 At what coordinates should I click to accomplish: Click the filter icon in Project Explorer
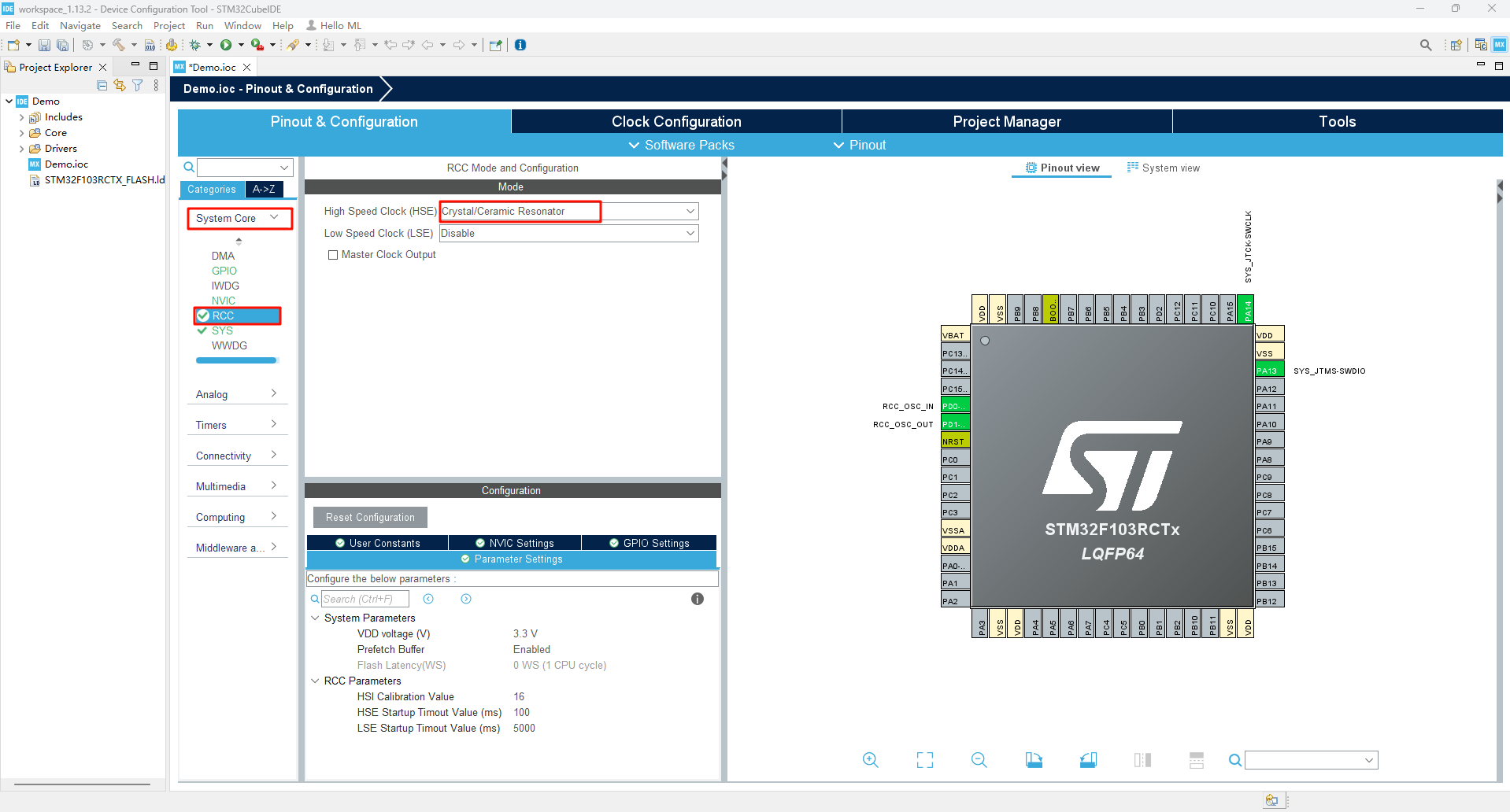(x=138, y=85)
